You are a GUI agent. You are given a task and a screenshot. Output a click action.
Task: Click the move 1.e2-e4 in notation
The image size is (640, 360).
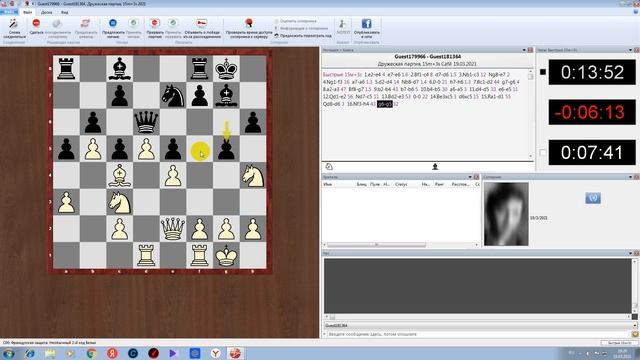373,75
